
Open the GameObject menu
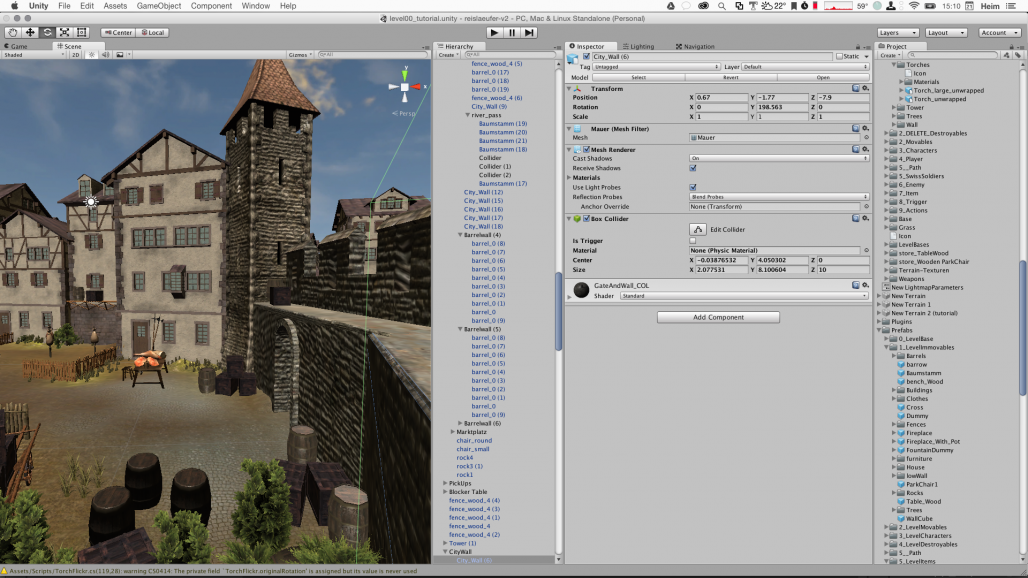pos(159,6)
